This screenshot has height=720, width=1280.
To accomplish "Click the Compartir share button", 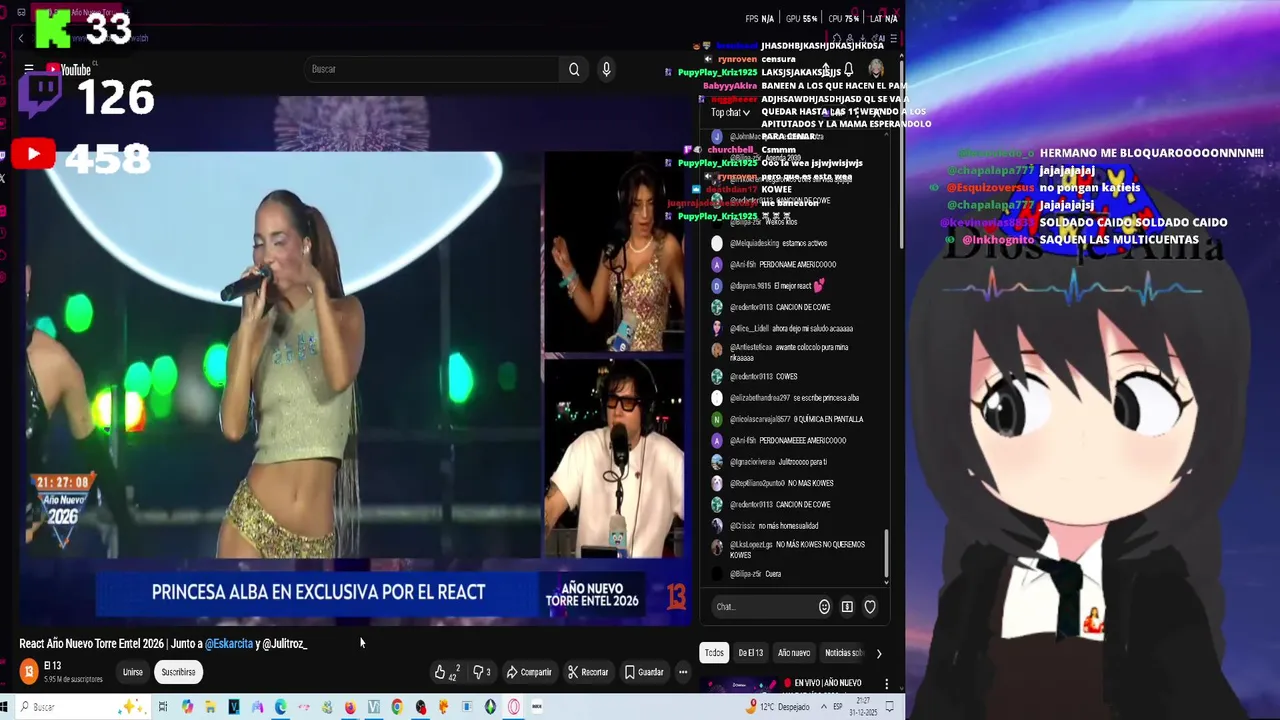I will point(529,672).
